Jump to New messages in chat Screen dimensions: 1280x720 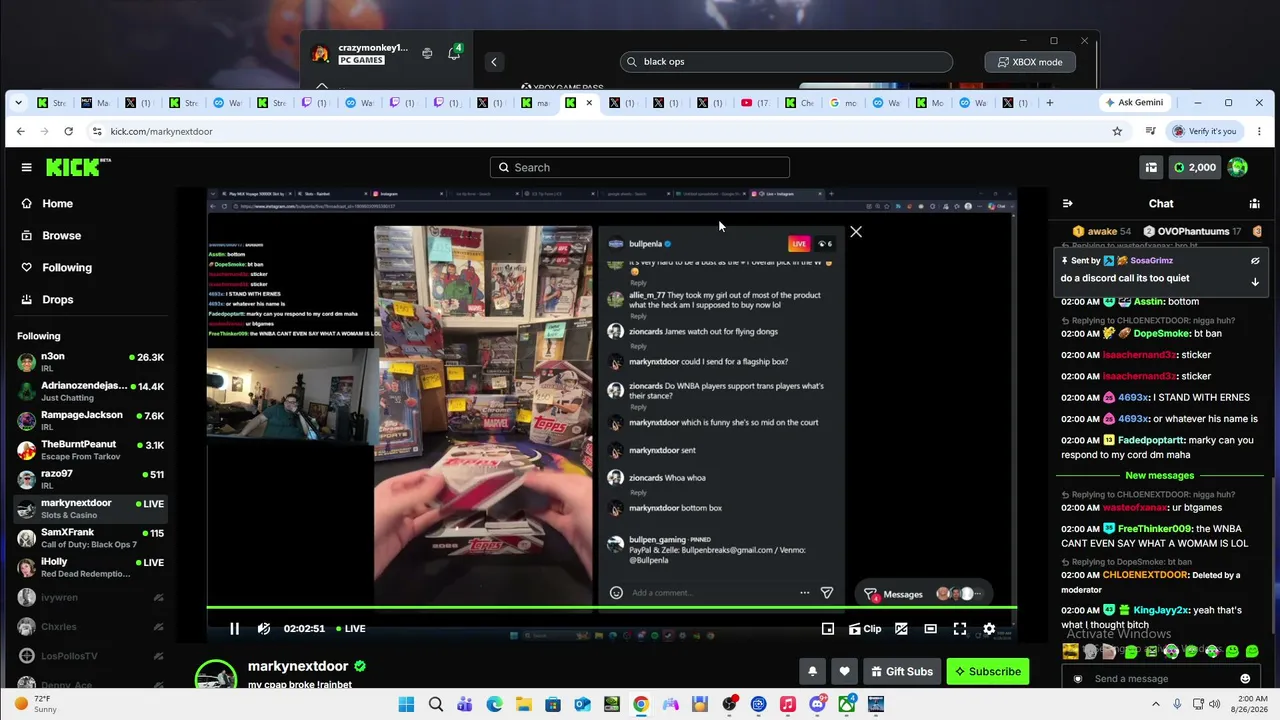click(1159, 476)
